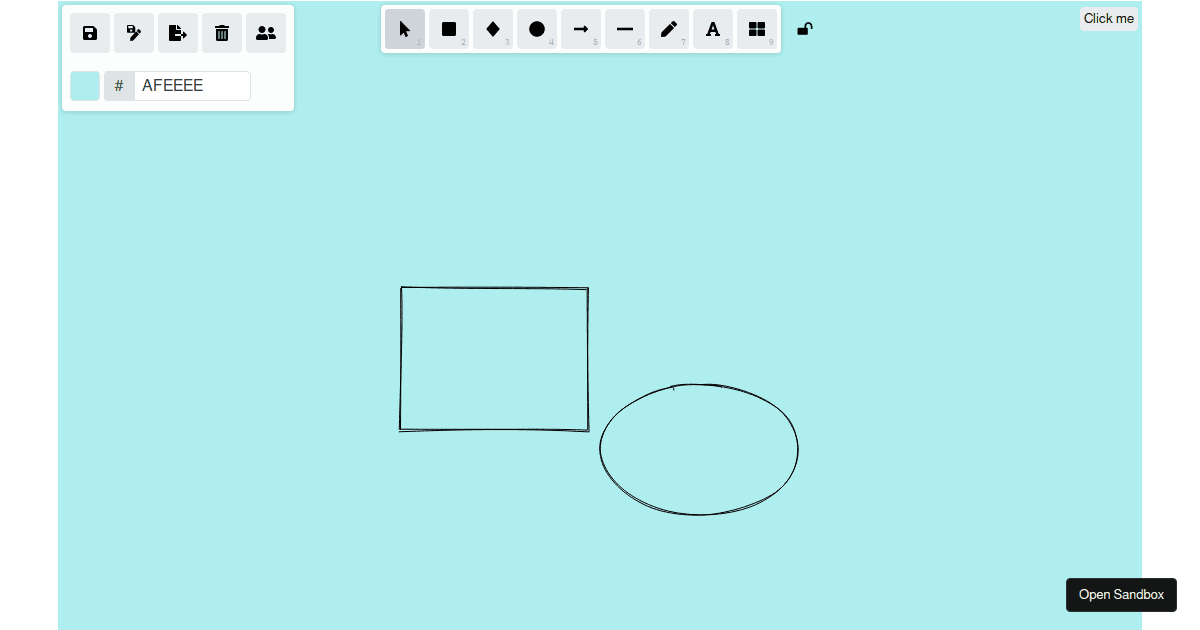Click the Save icon
1200x630 pixels.
pyautogui.click(x=89, y=33)
